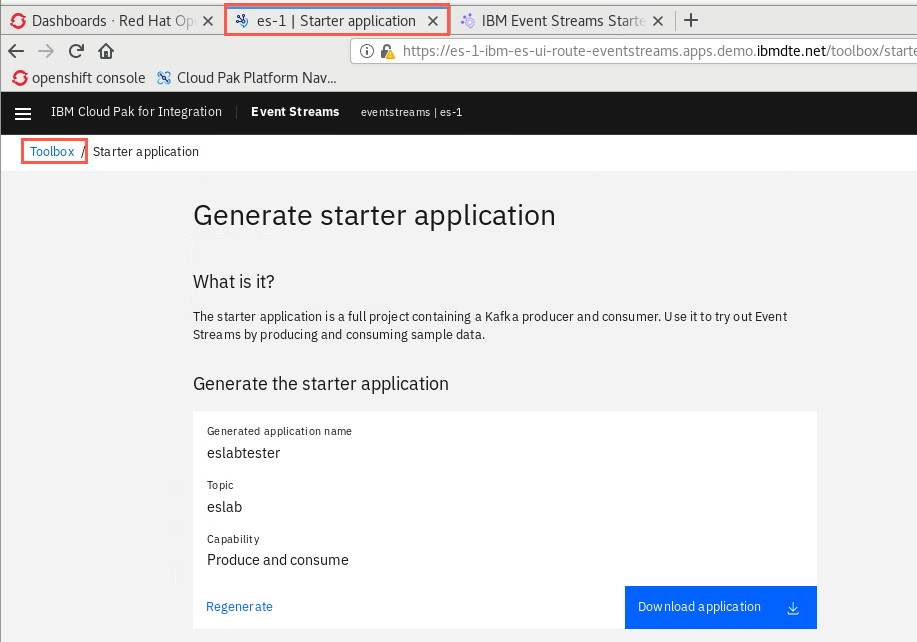The image size is (917, 642).
Task: Switch to Dashboards Red Hat OpenShift tab
Action: coord(103,21)
